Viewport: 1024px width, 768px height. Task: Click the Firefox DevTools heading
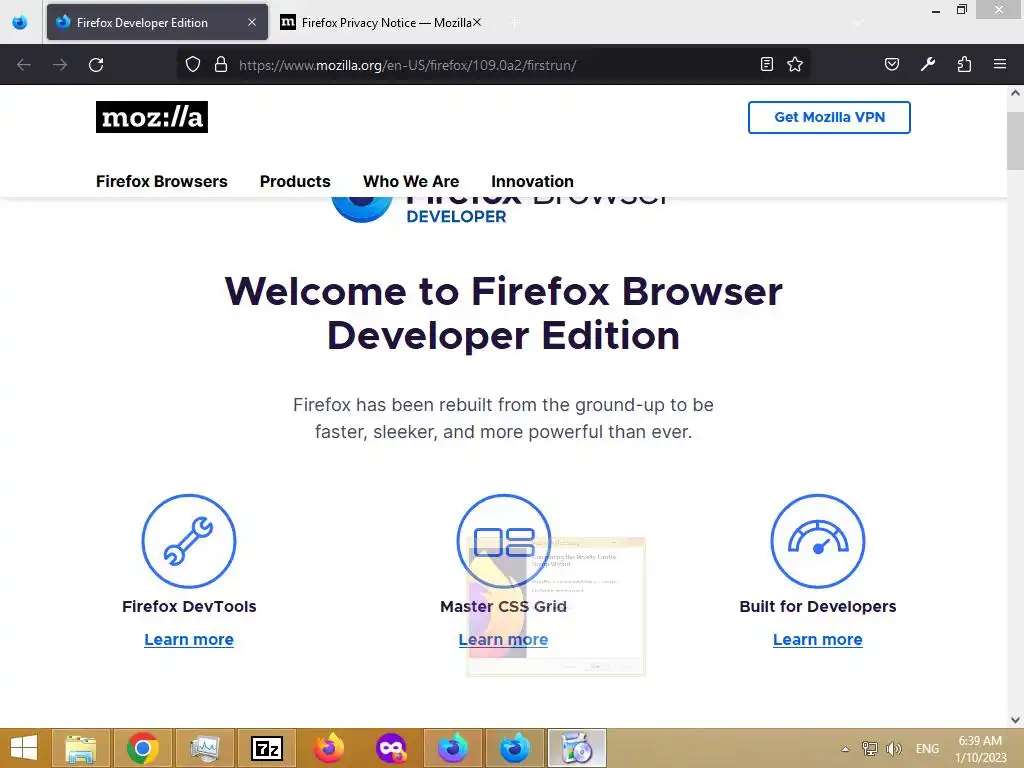(x=189, y=606)
